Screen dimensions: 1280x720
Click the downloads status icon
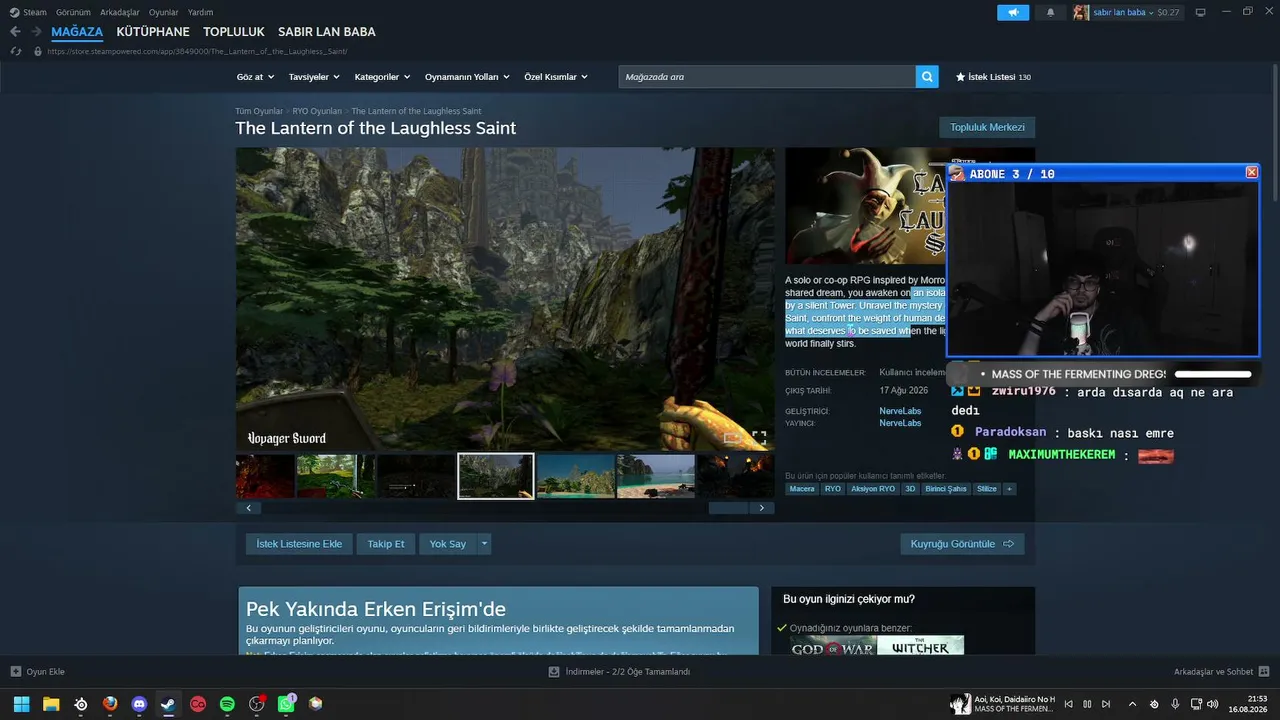tap(553, 672)
